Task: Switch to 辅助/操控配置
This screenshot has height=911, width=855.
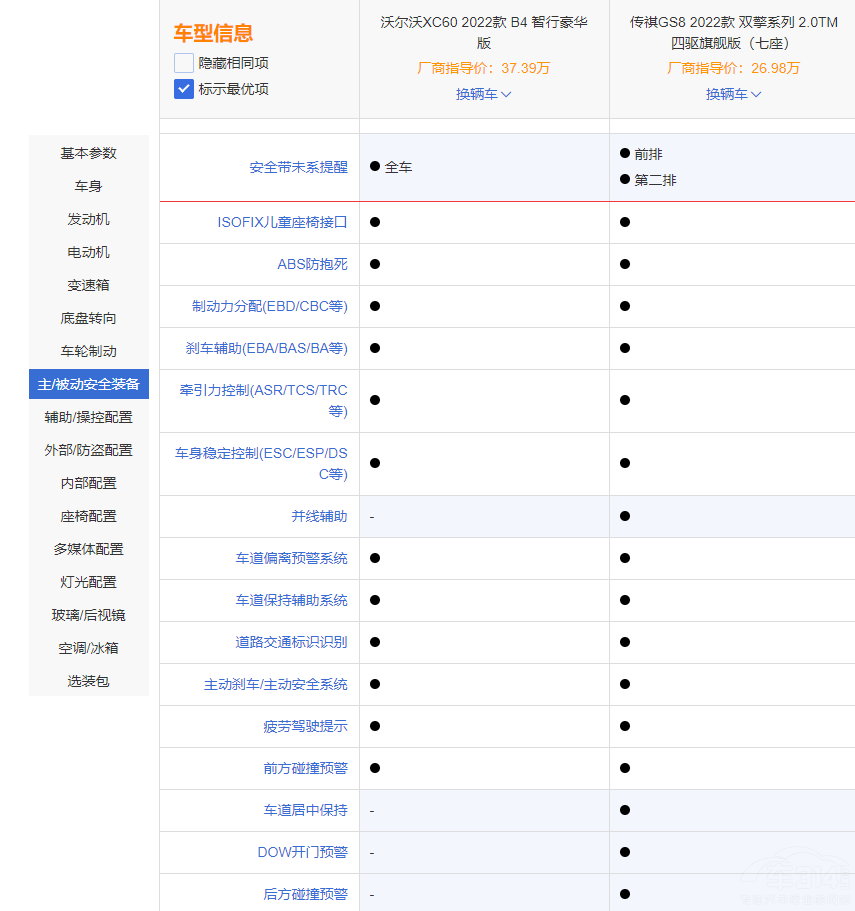Action: click(88, 417)
